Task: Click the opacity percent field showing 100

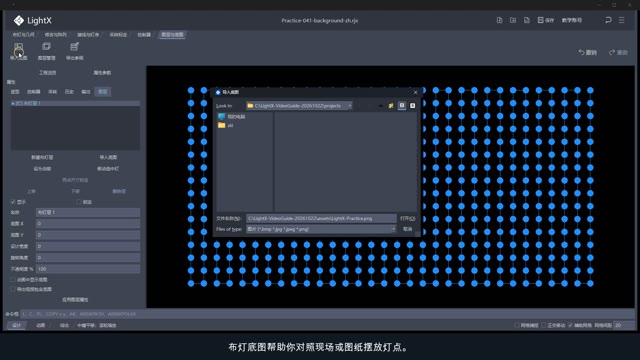Action: pyautogui.click(x=88, y=269)
